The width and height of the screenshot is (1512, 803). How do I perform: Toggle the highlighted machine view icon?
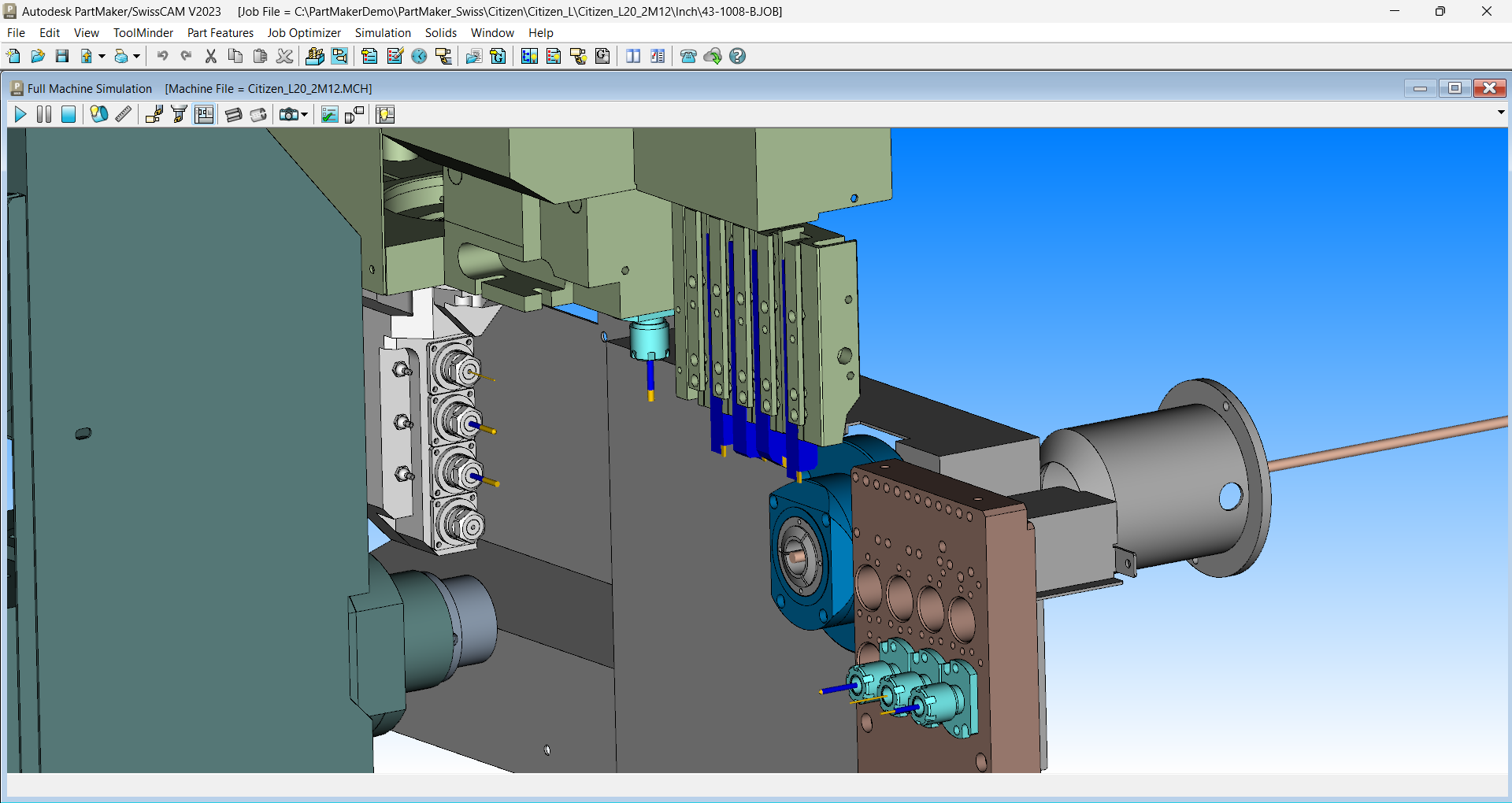pos(204,115)
